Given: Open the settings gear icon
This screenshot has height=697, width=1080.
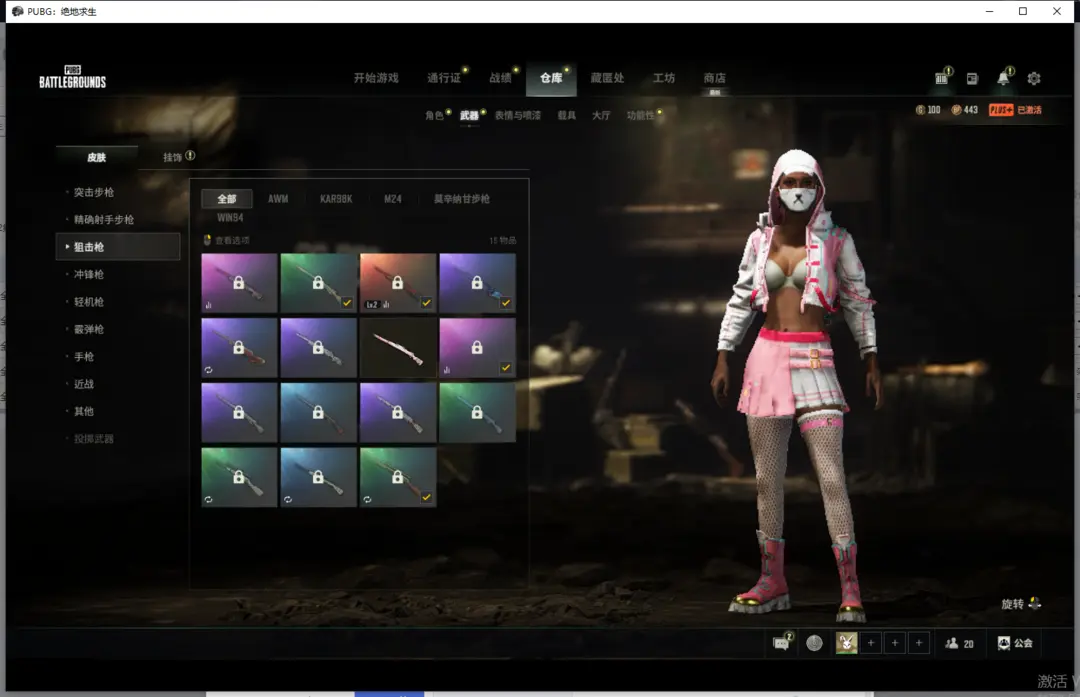Looking at the screenshot, I should [1034, 79].
